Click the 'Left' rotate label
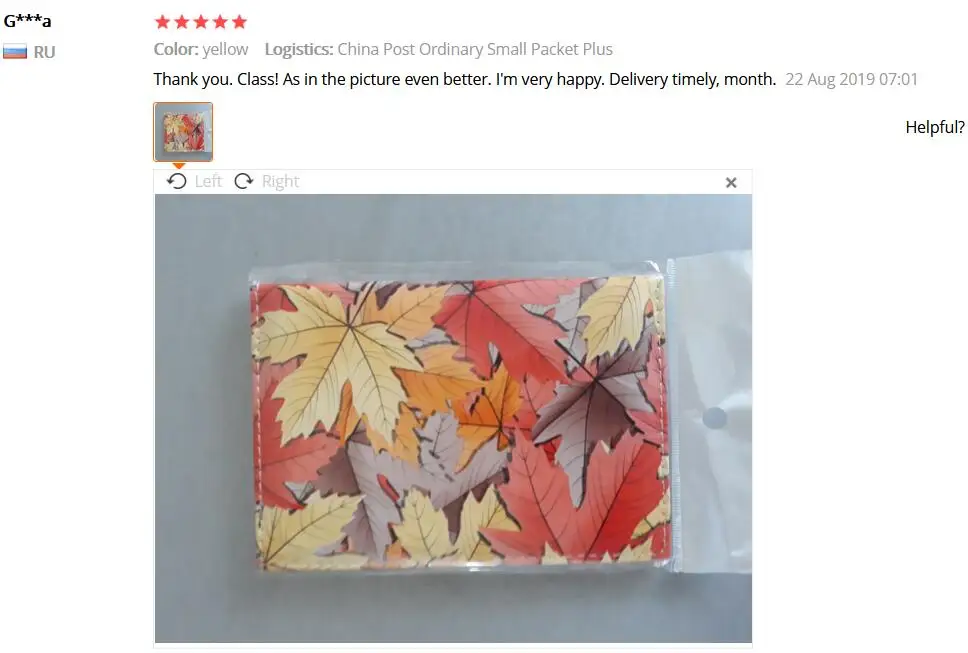Image resolution: width=968 pixels, height=653 pixels. point(208,181)
